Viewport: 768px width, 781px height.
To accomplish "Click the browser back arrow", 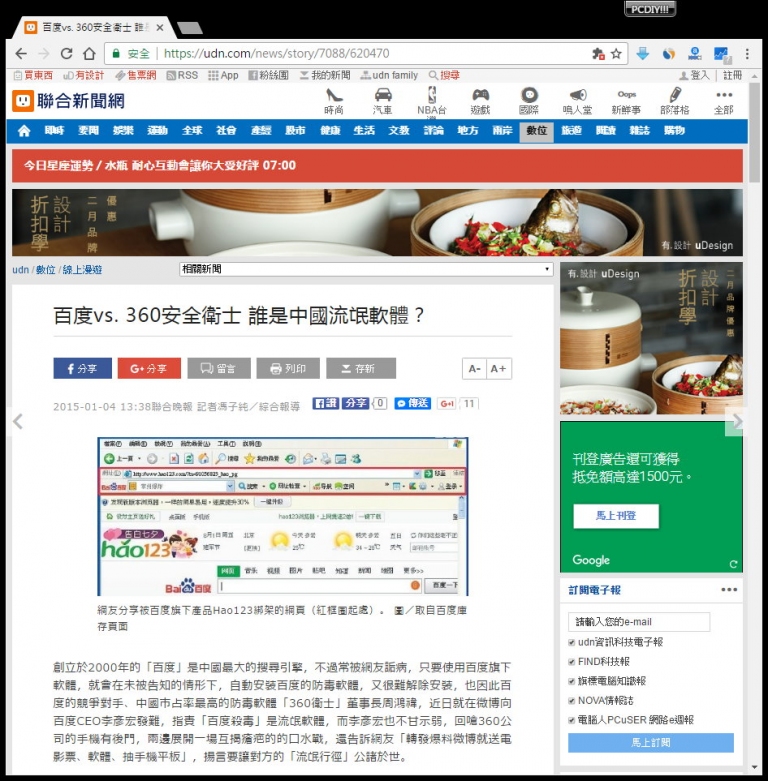I will coord(21,53).
